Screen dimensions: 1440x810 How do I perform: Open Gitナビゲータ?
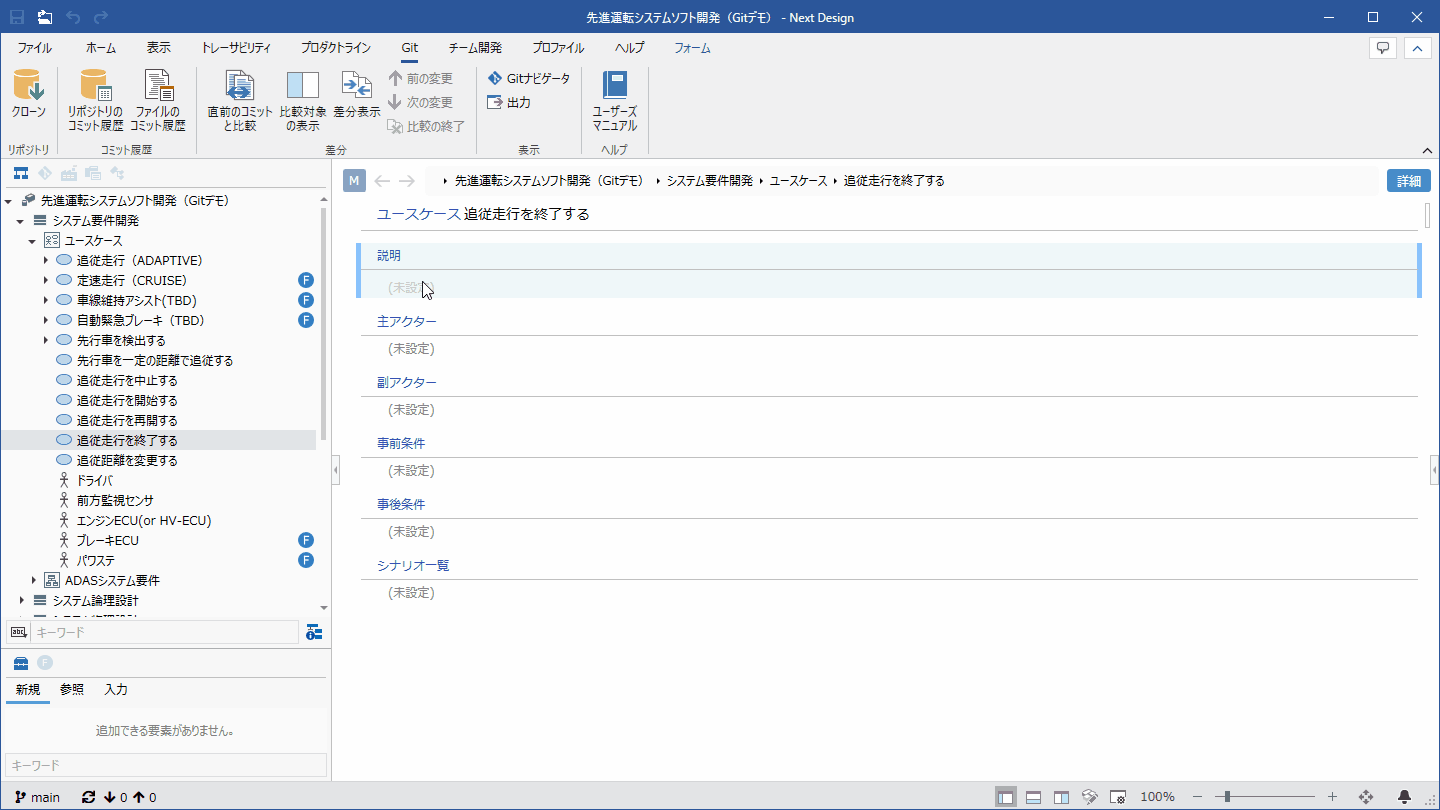point(529,78)
